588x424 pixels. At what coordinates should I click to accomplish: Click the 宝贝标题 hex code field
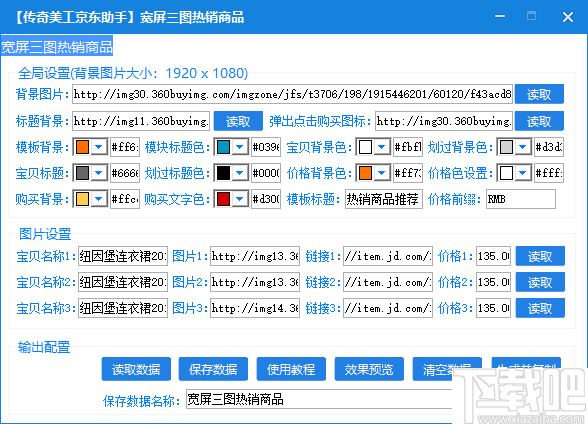click(125, 173)
